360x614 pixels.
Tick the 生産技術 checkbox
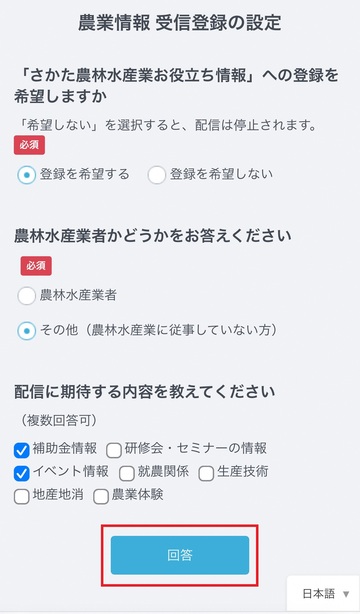pos(206,474)
